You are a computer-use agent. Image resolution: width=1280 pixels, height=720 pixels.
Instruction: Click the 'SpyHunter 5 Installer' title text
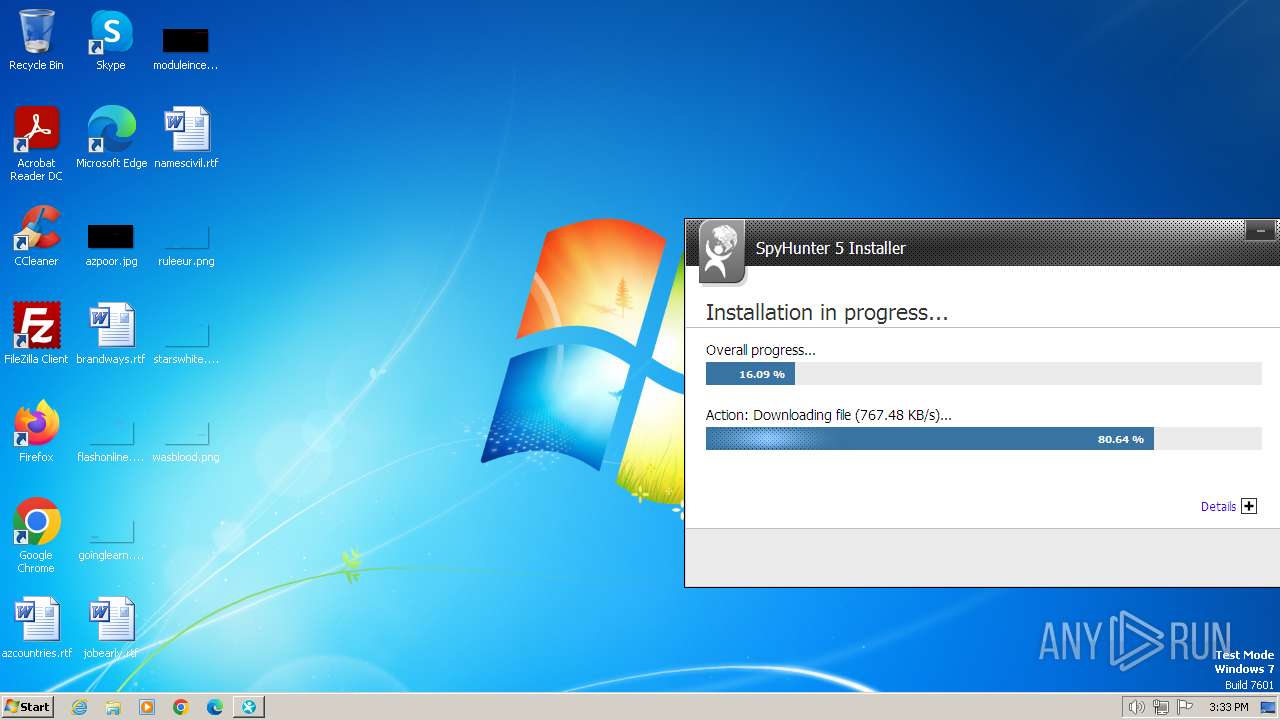point(830,248)
